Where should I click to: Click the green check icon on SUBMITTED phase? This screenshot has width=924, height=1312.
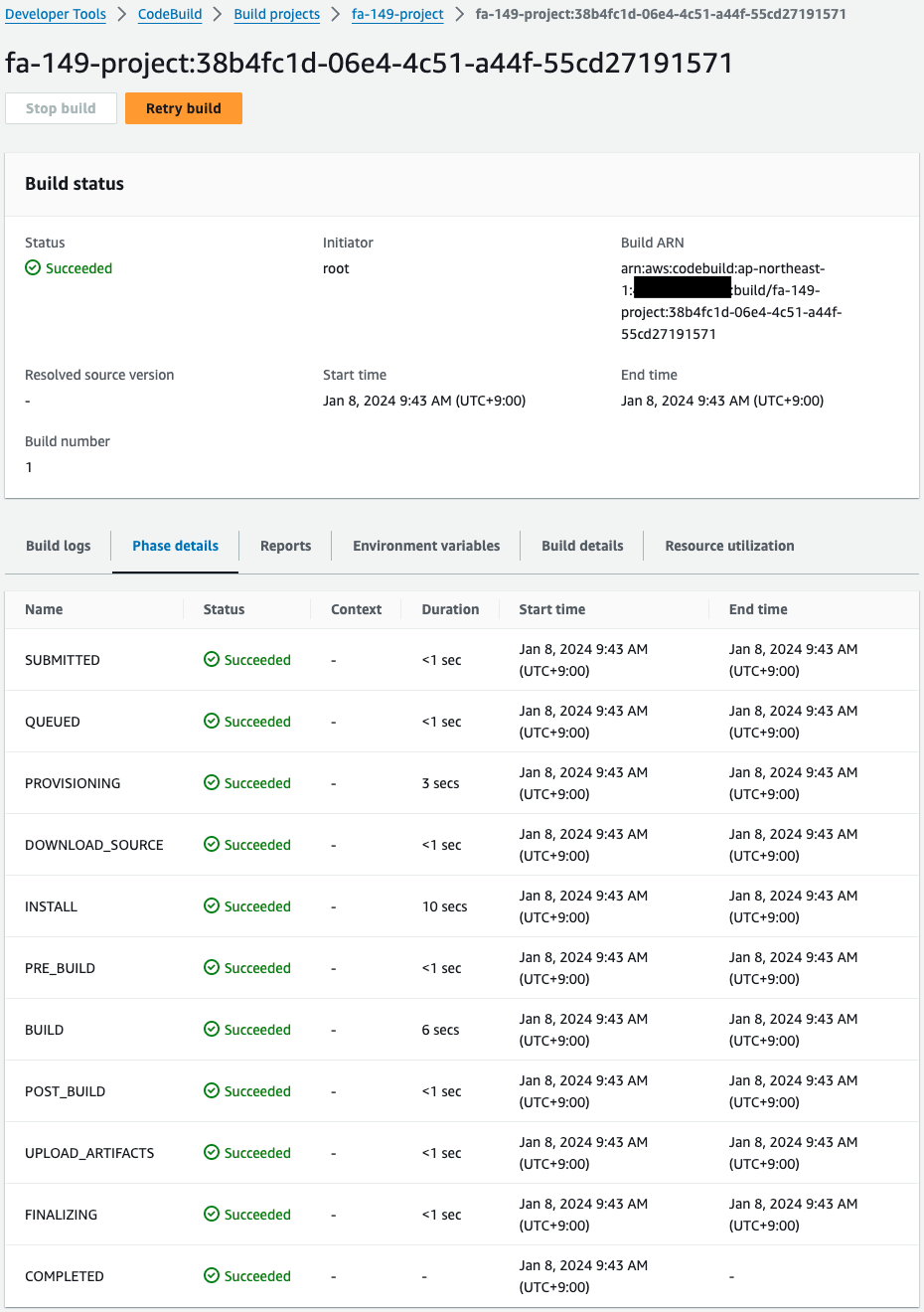pos(211,659)
